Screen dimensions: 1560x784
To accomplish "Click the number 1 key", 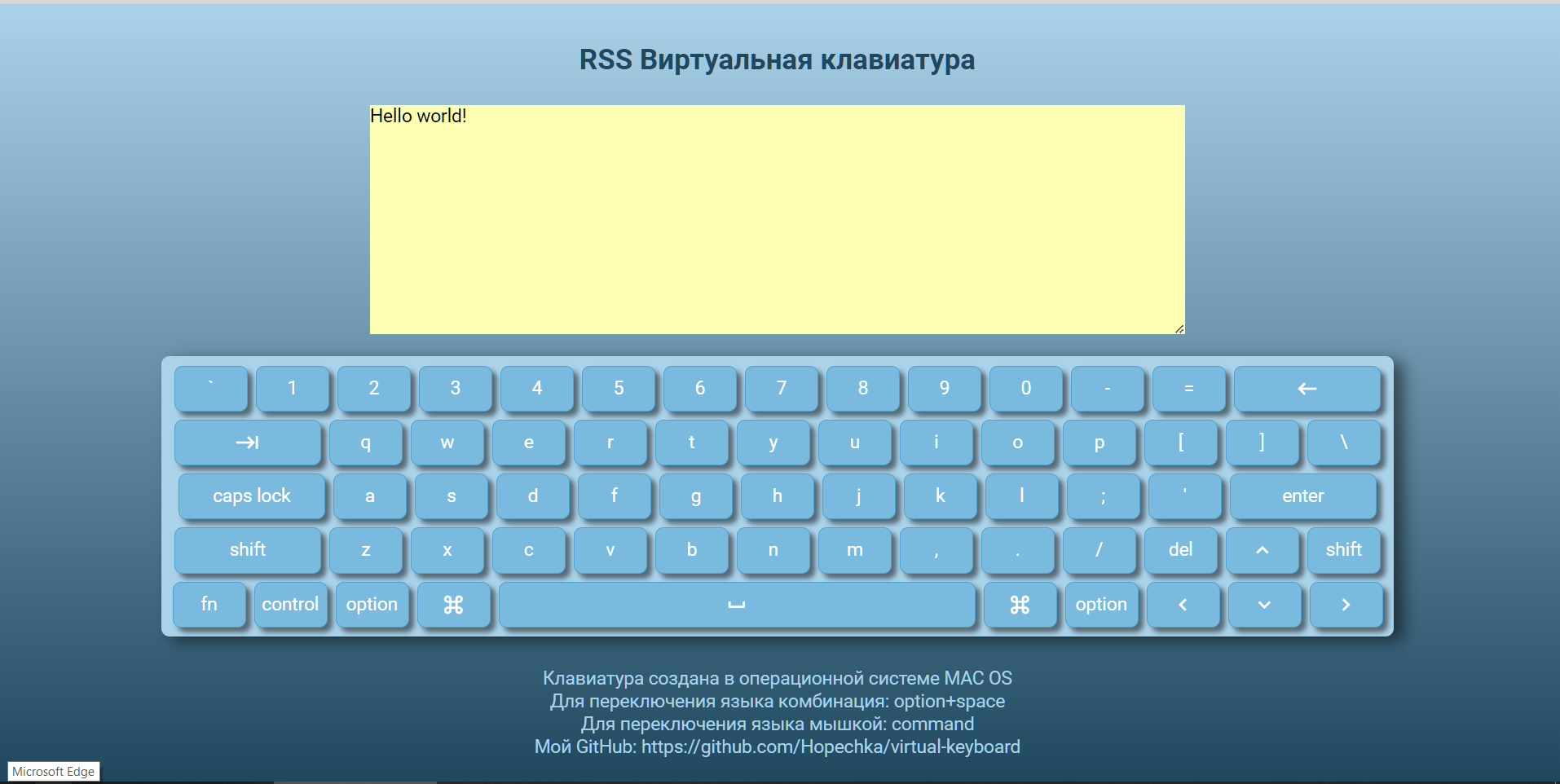I will point(292,389).
